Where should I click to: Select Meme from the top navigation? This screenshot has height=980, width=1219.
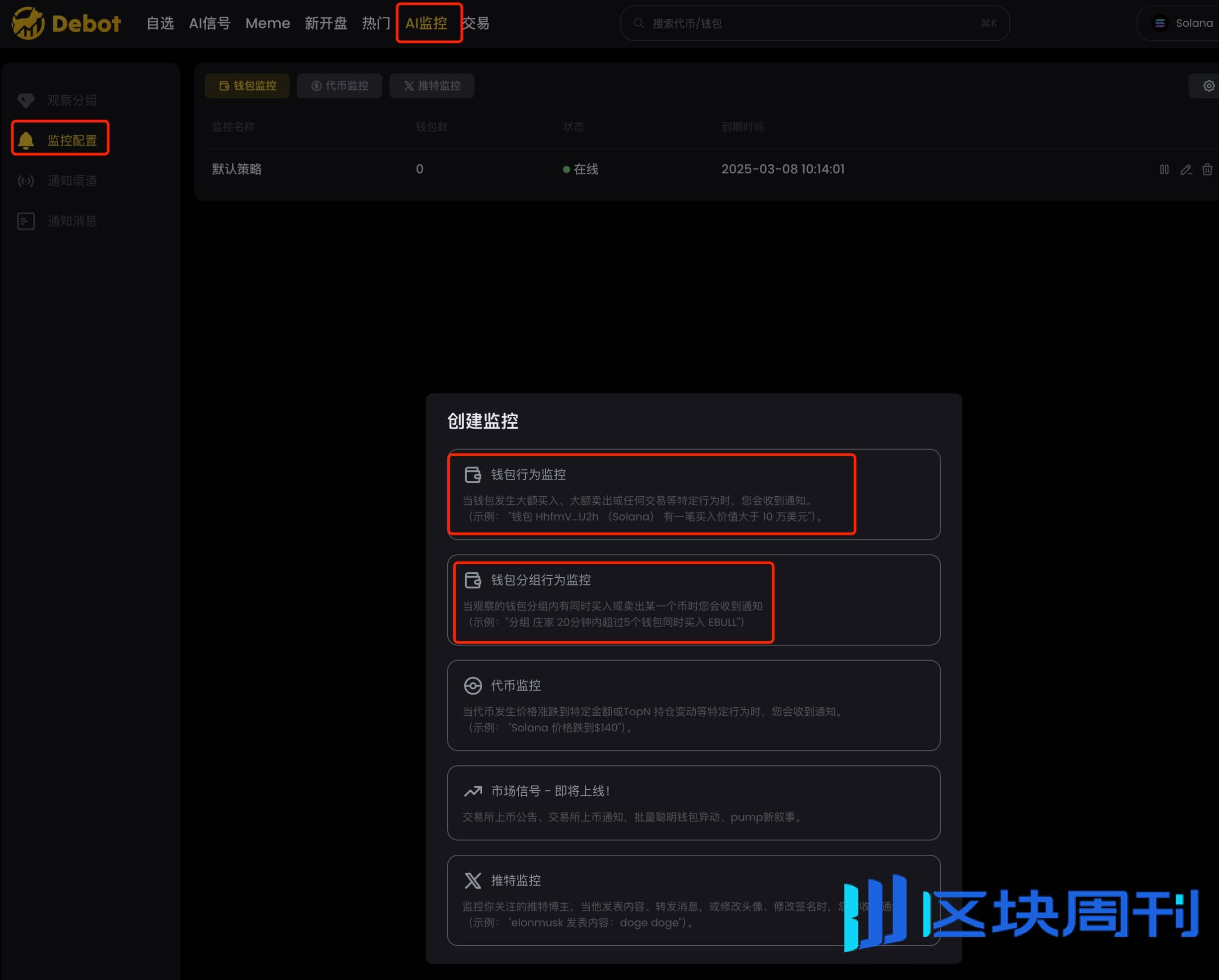pos(267,23)
